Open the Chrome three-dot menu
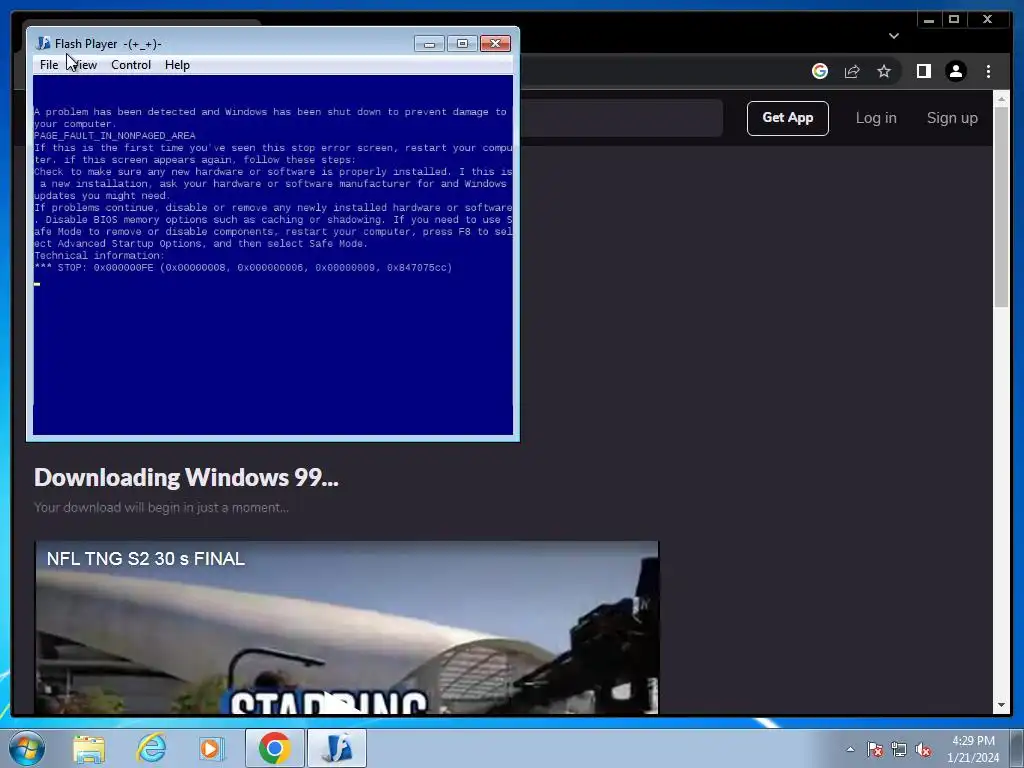 (988, 71)
